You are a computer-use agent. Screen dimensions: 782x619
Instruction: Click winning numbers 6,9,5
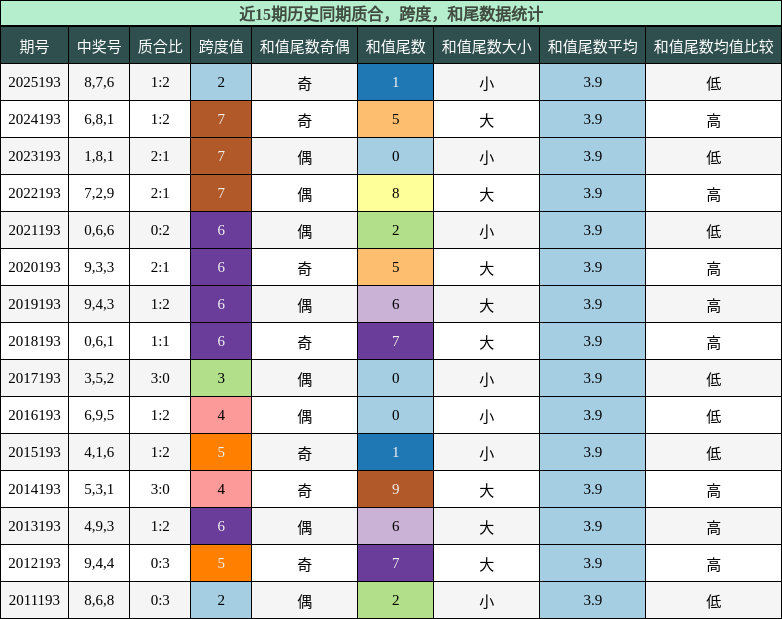click(x=99, y=415)
